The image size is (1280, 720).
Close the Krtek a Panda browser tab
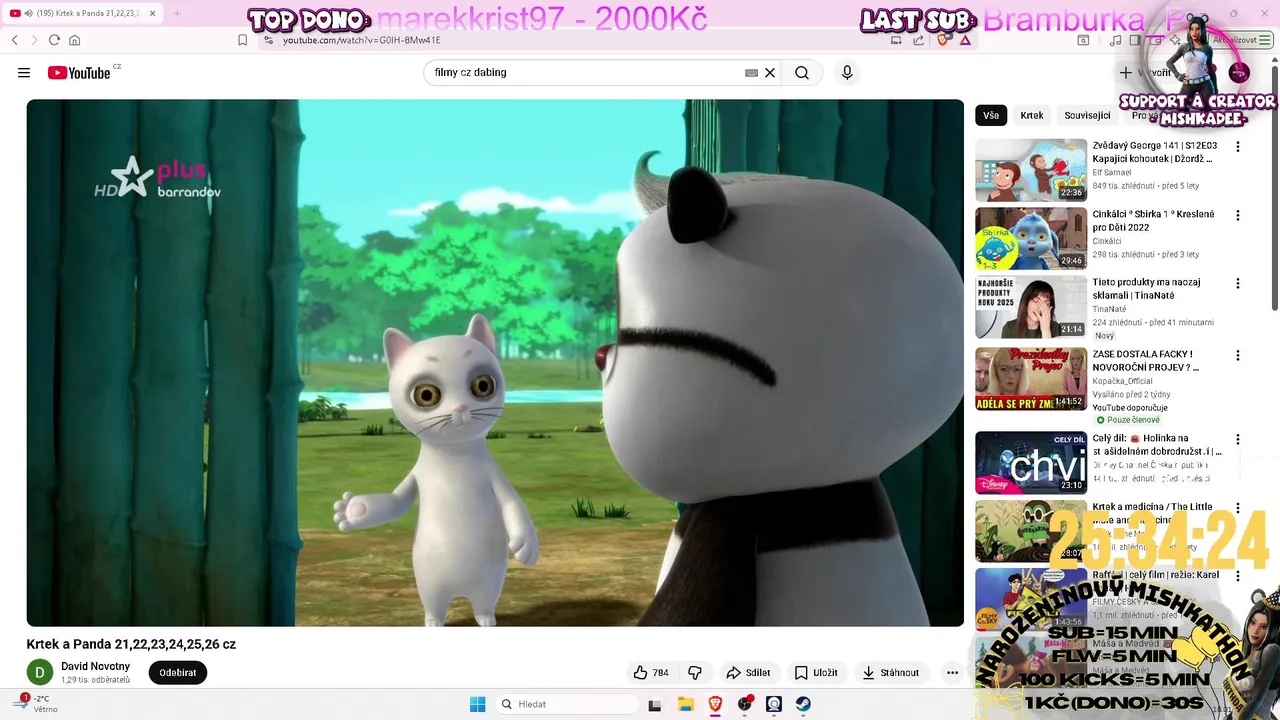click(x=152, y=14)
